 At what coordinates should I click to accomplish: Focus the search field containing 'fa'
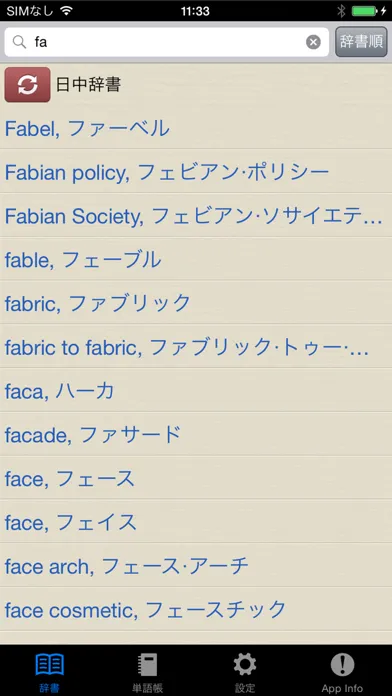(x=166, y=42)
